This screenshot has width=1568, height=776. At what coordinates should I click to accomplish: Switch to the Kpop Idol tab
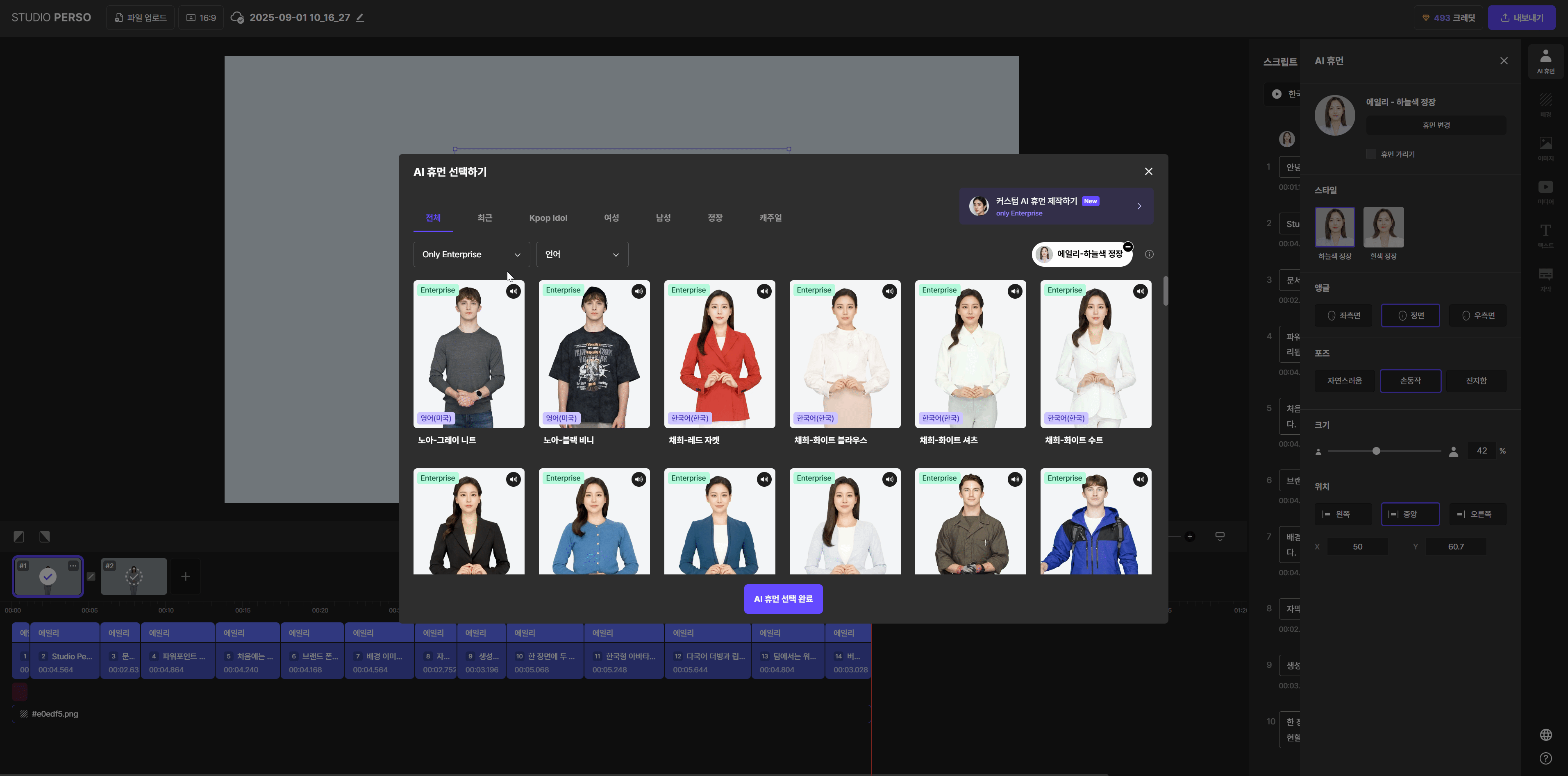(548, 218)
